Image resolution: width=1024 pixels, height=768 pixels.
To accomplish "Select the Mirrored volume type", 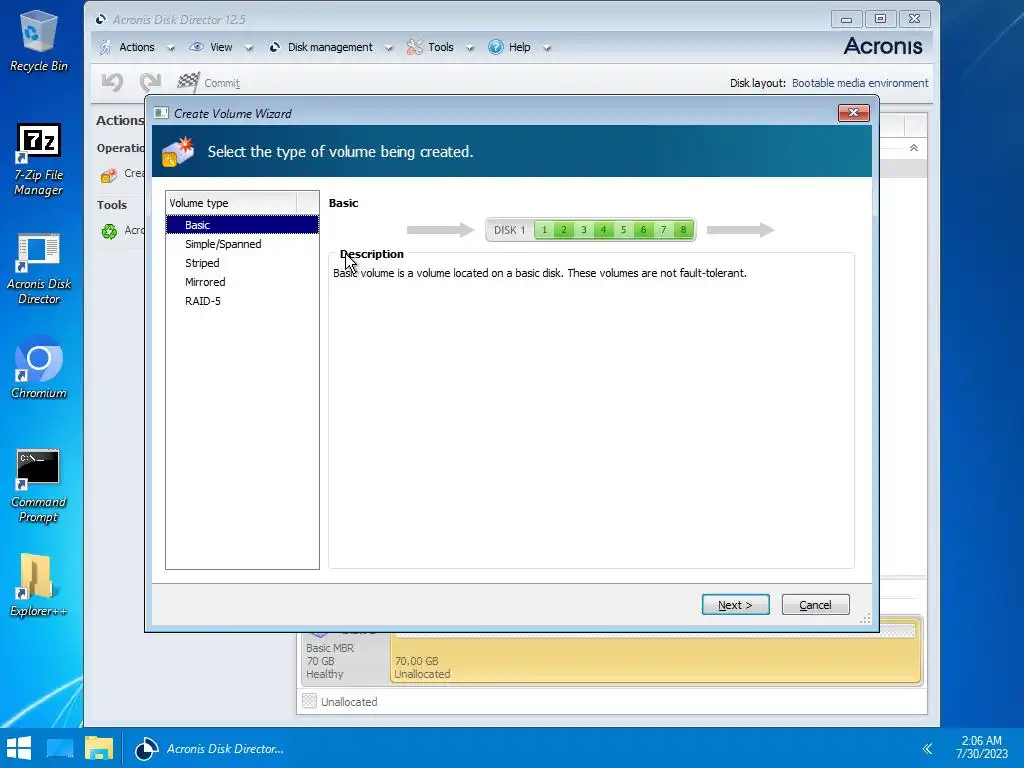I will 242,281.
